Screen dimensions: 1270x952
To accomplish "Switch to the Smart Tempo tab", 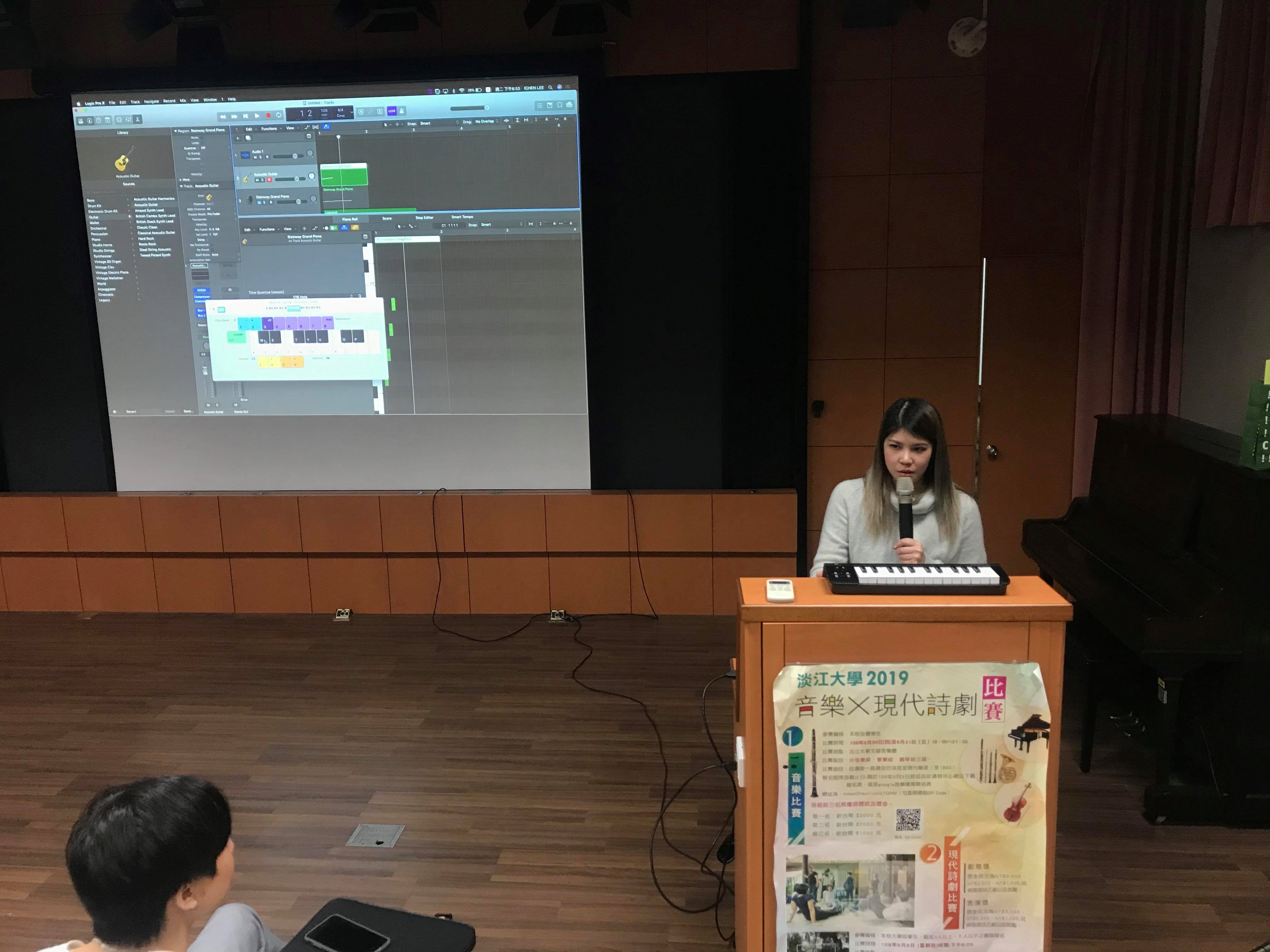I will click(462, 217).
